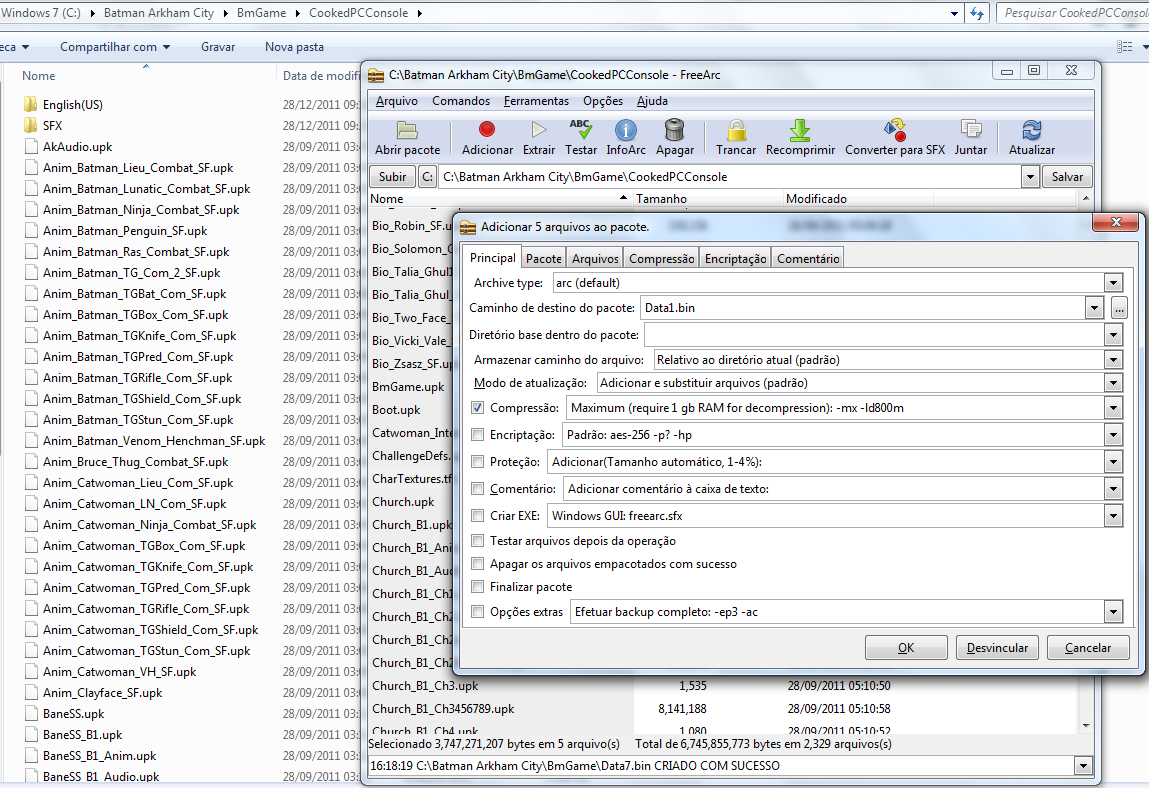This screenshot has height=788, width=1149.
Task: Open the Comentário tab
Action: tap(808, 259)
